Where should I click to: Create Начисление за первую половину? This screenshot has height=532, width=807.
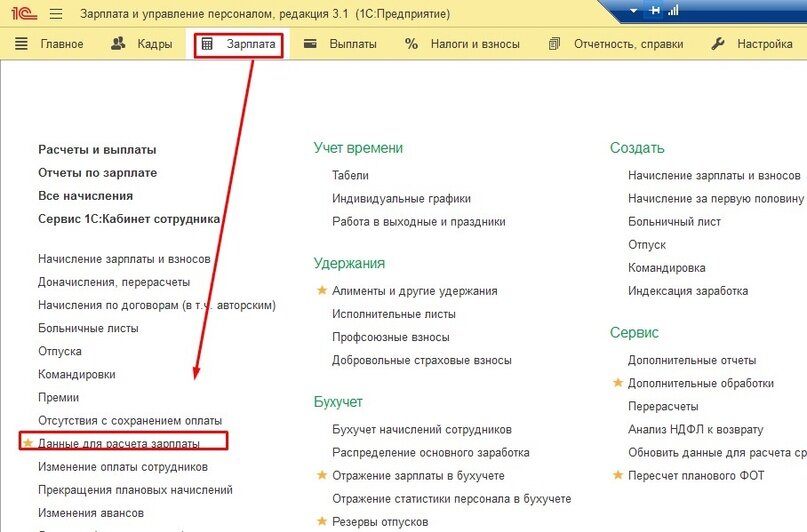pos(716,199)
